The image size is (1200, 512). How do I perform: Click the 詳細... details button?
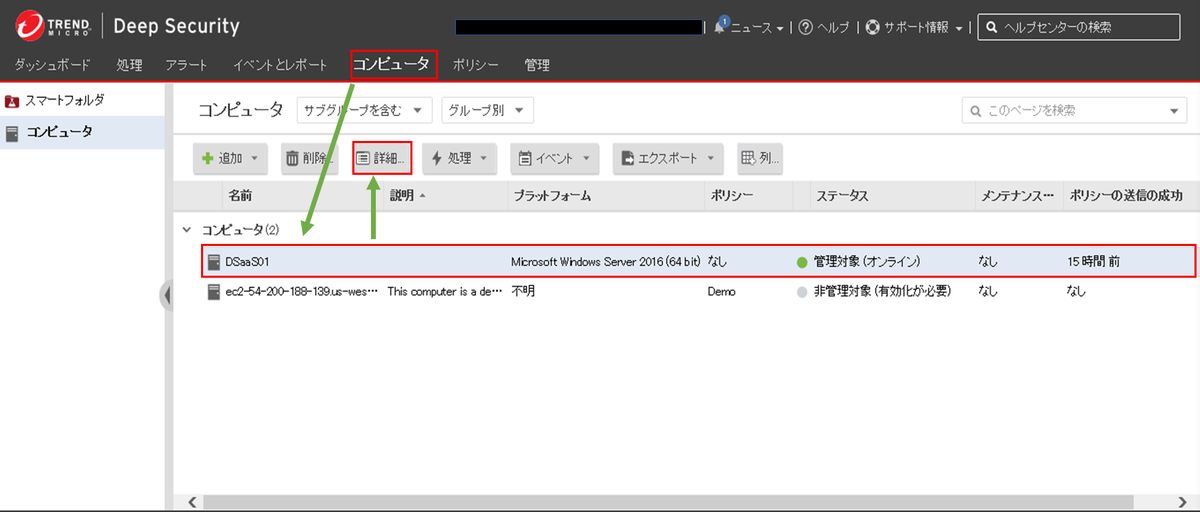382,158
